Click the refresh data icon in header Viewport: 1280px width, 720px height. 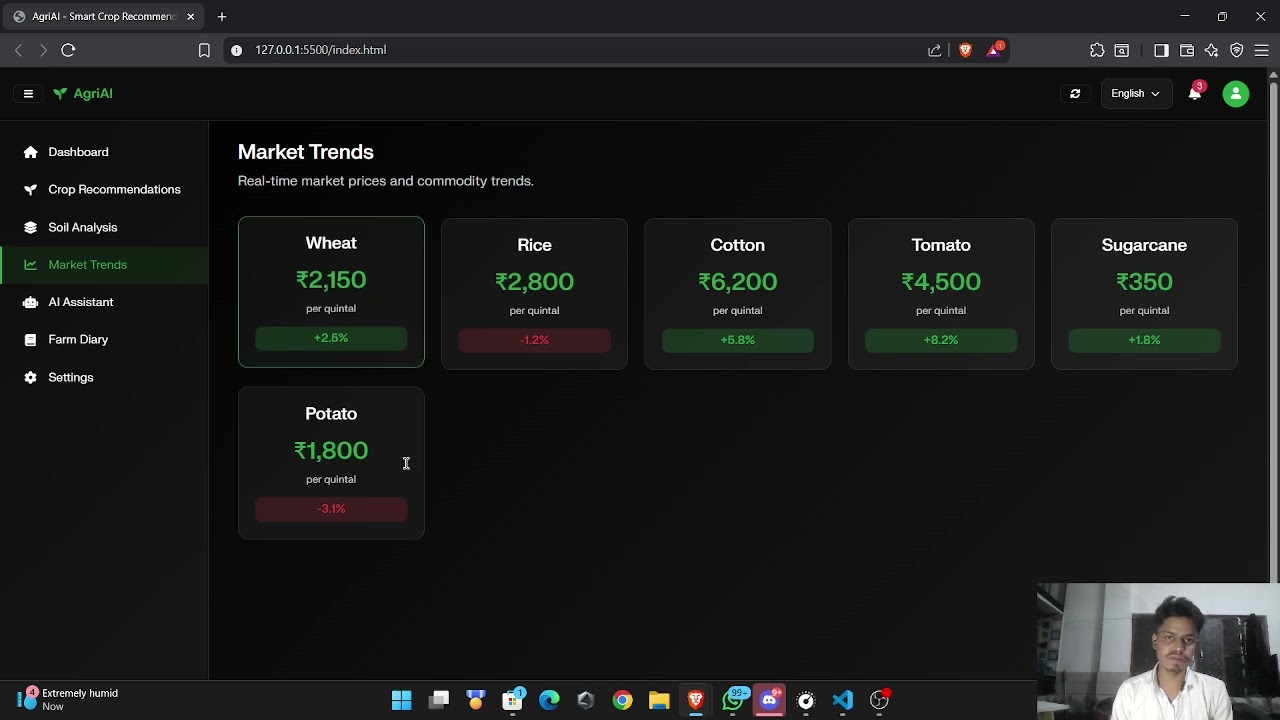tap(1075, 94)
